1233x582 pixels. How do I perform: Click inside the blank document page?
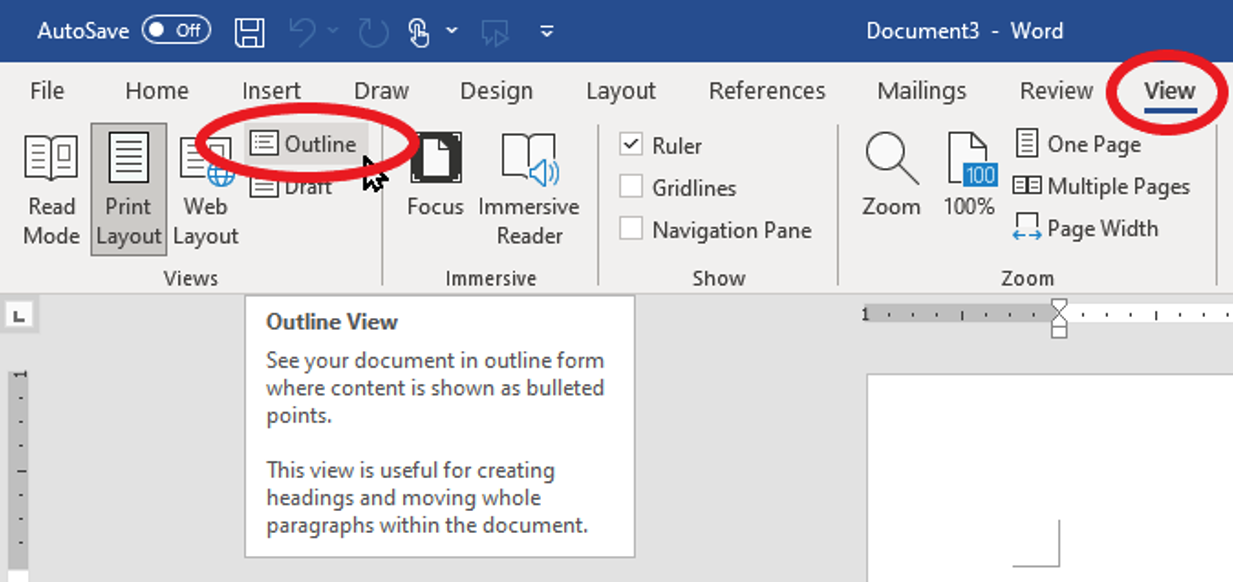(1050, 478)
